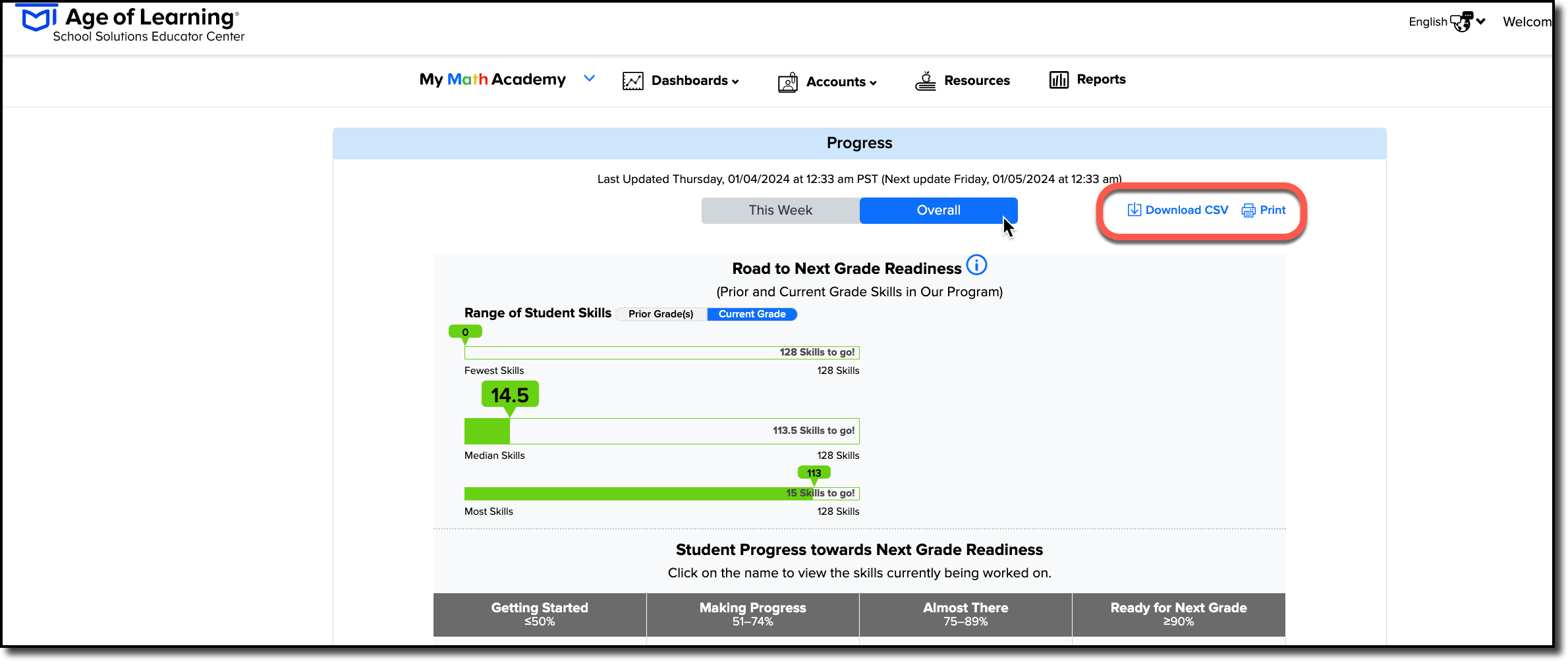
Task: Open the Reports page
Action: click(1101, 79)
